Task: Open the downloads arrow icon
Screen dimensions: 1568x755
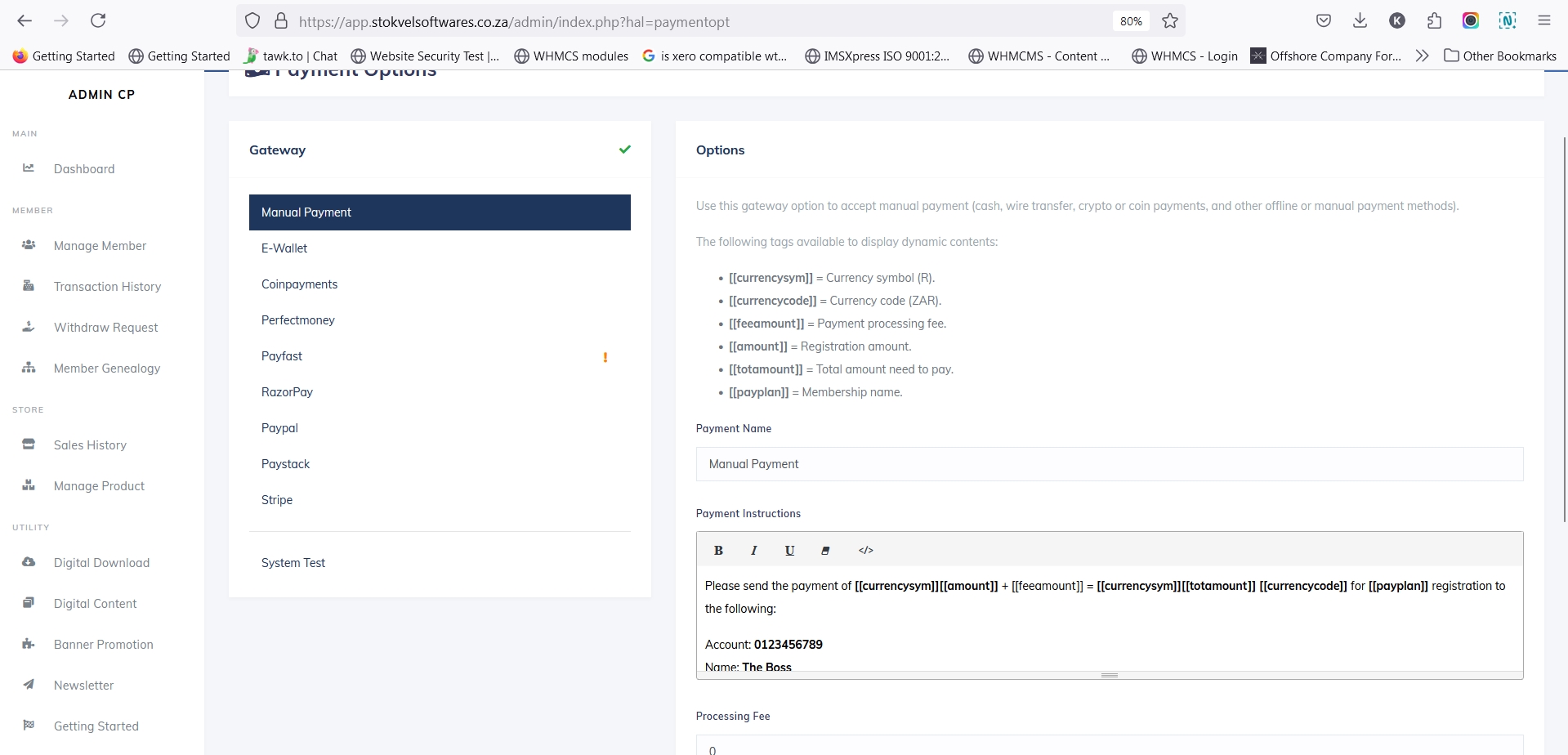Action: tap(1360, 20)
